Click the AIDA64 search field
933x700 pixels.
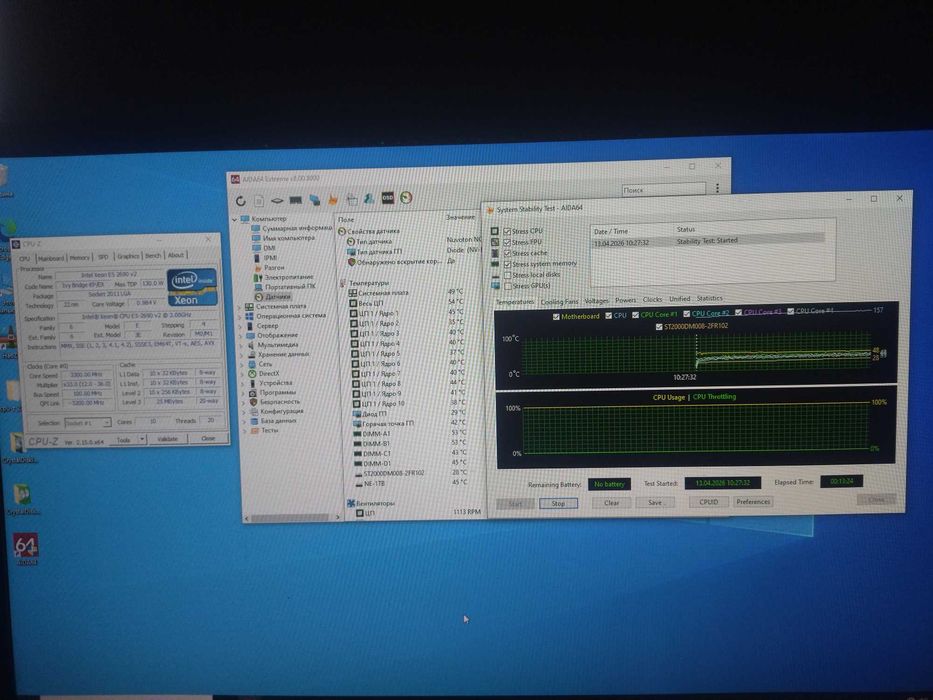point(663,190)
